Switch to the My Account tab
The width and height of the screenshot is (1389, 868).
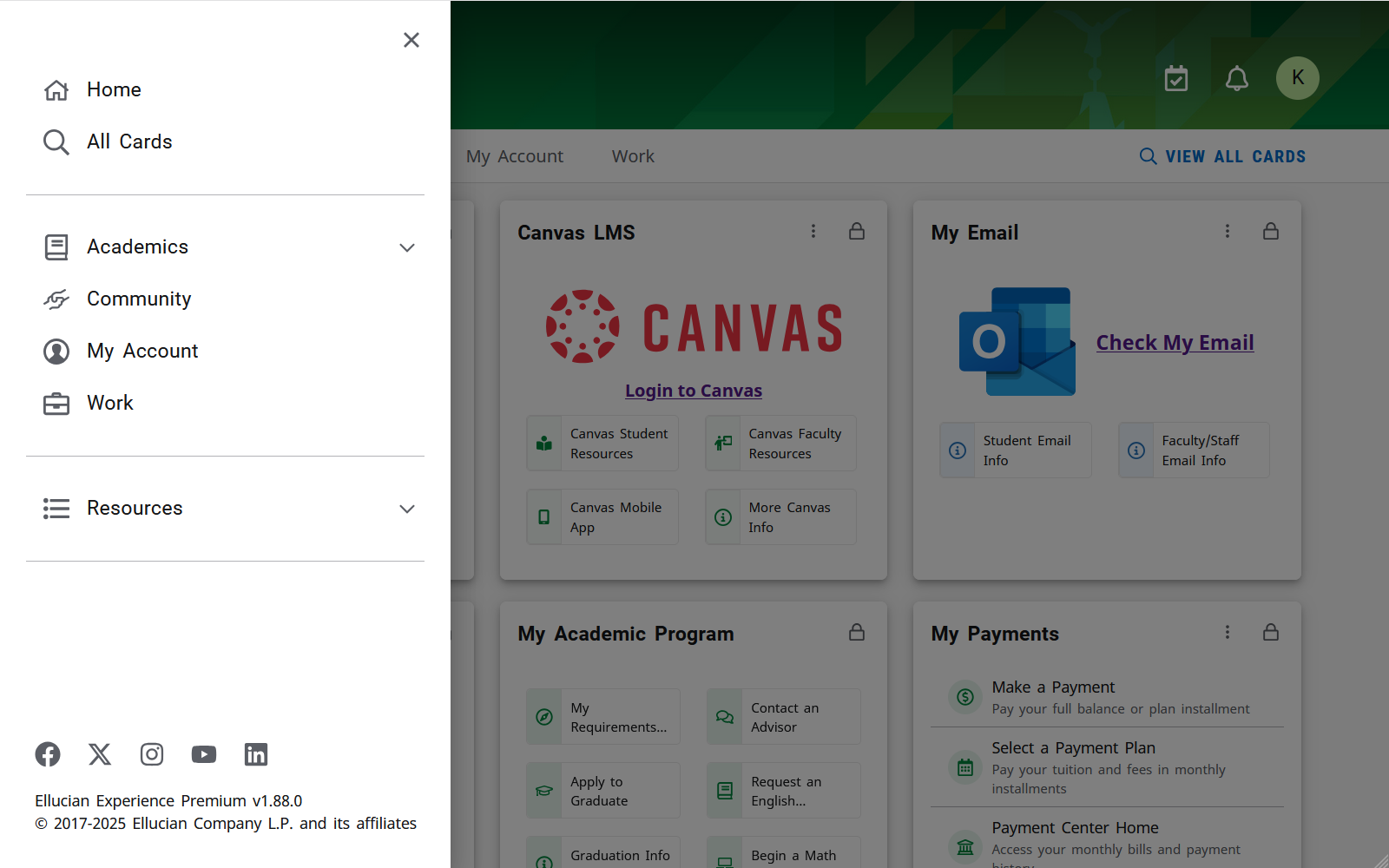pyautogui.click(x=515, y=156)
